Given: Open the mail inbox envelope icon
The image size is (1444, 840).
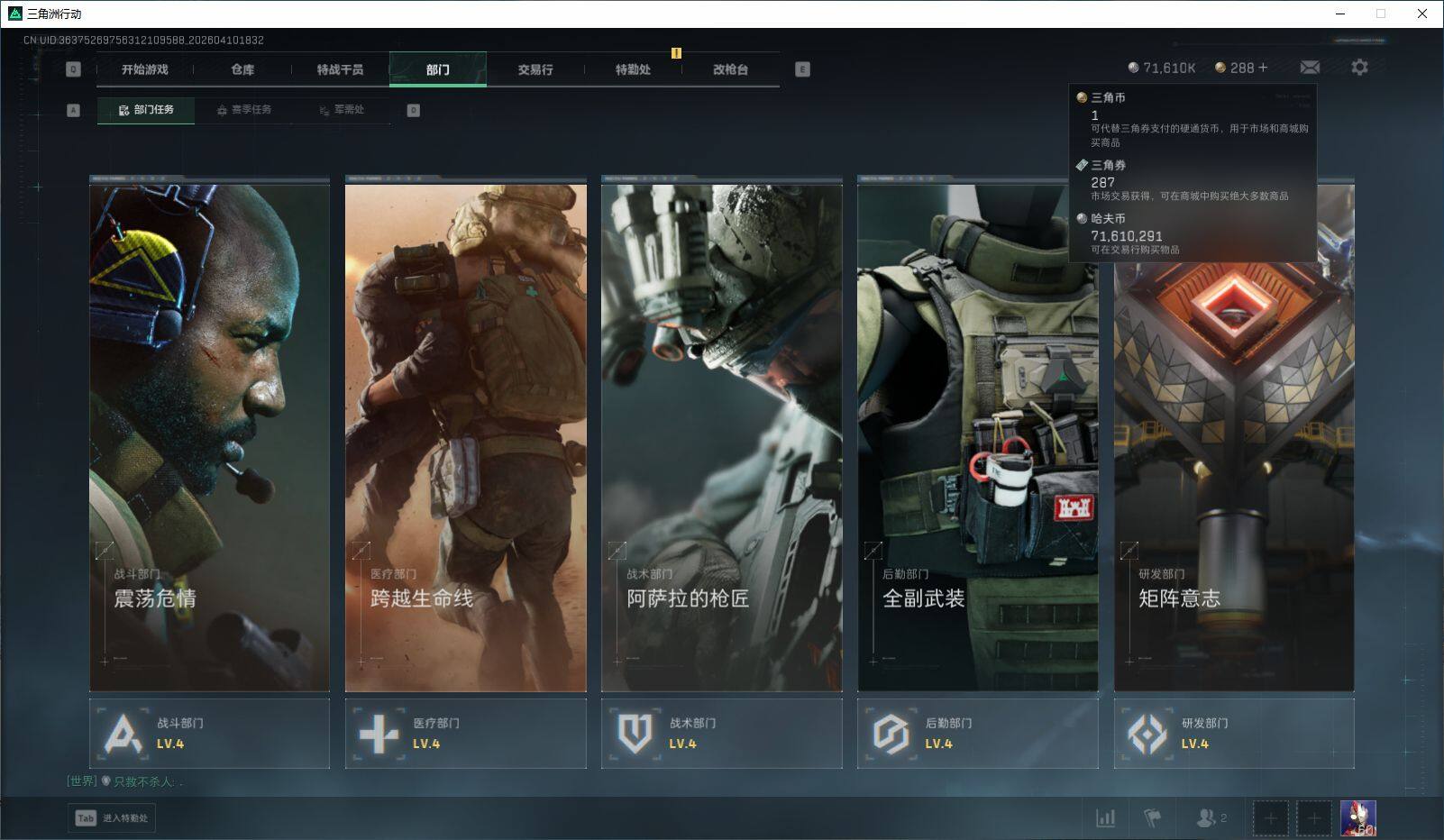Looking at the screenshot, I should pyautogui.click(x=1310, y=68).
